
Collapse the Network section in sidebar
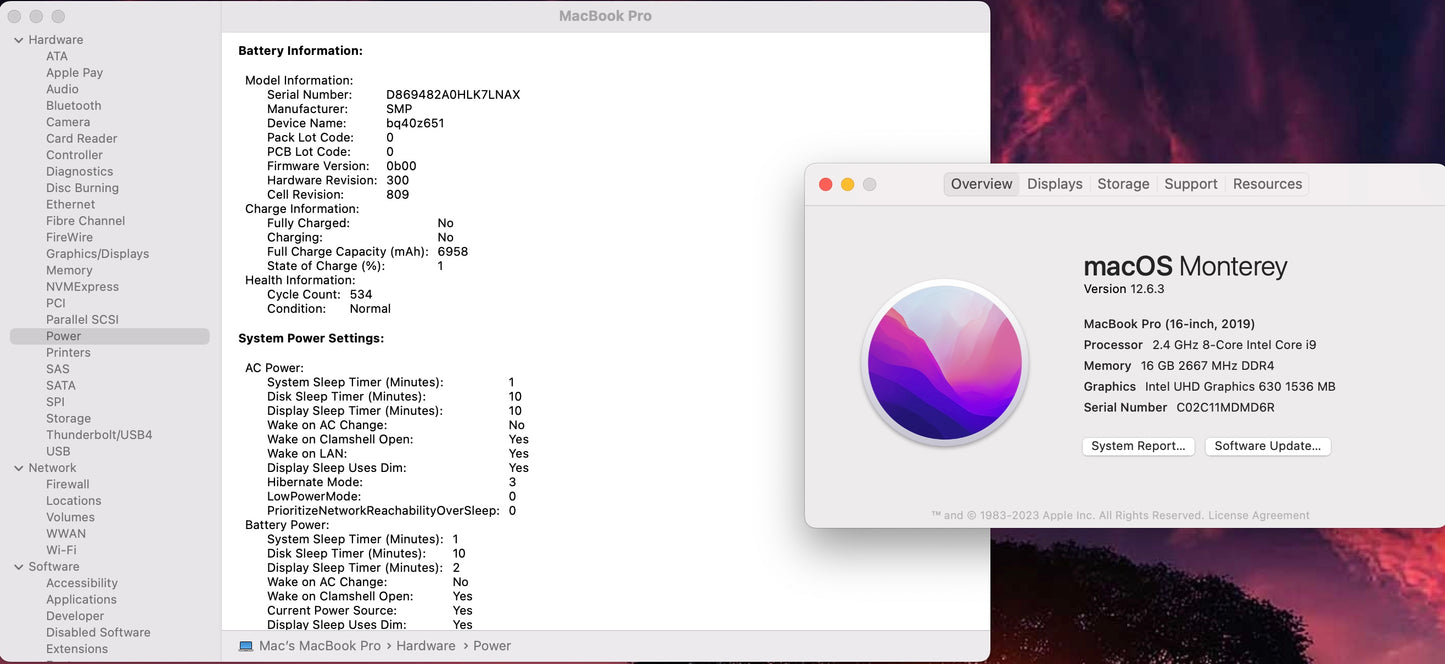click(18, 468)
